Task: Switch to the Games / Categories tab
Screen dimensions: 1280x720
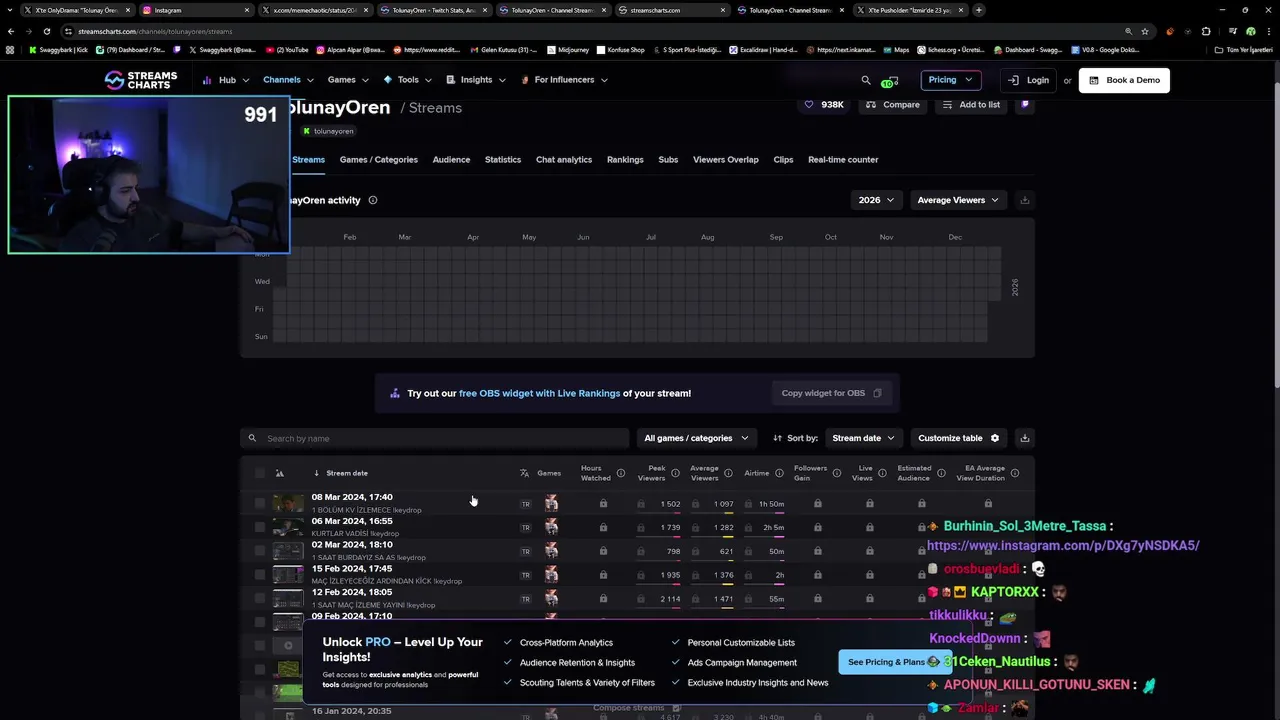Action: [378, 160]
